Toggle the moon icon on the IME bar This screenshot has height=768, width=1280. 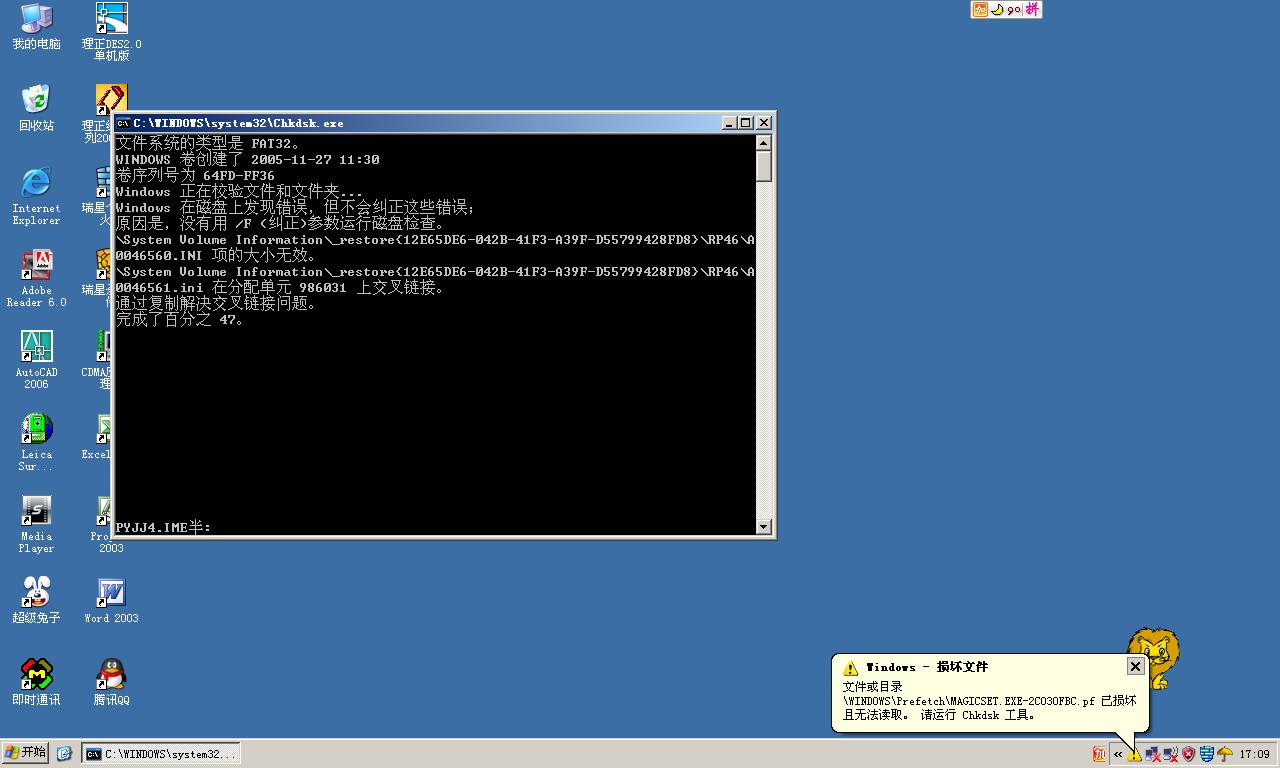[x=997, y=9]
